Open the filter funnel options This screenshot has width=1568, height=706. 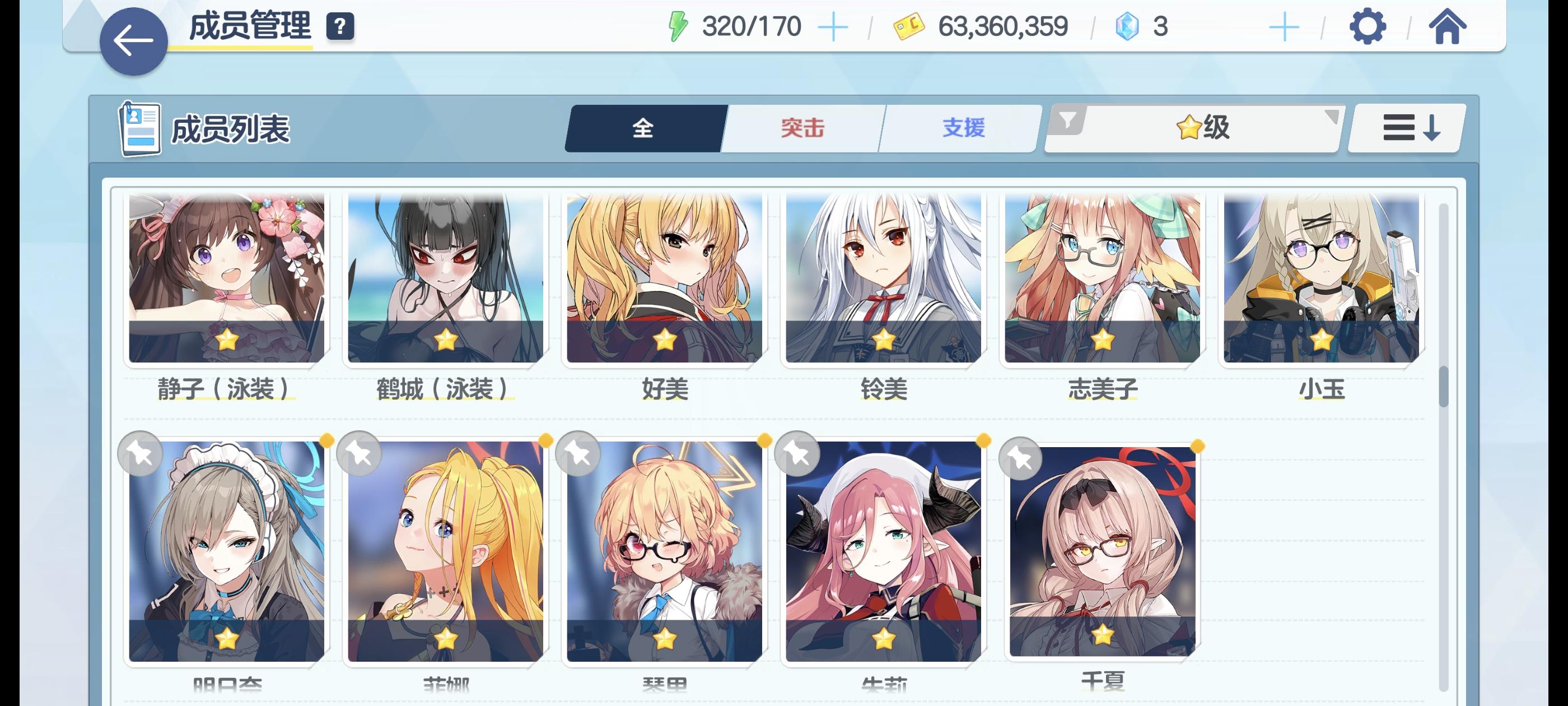1067,120
